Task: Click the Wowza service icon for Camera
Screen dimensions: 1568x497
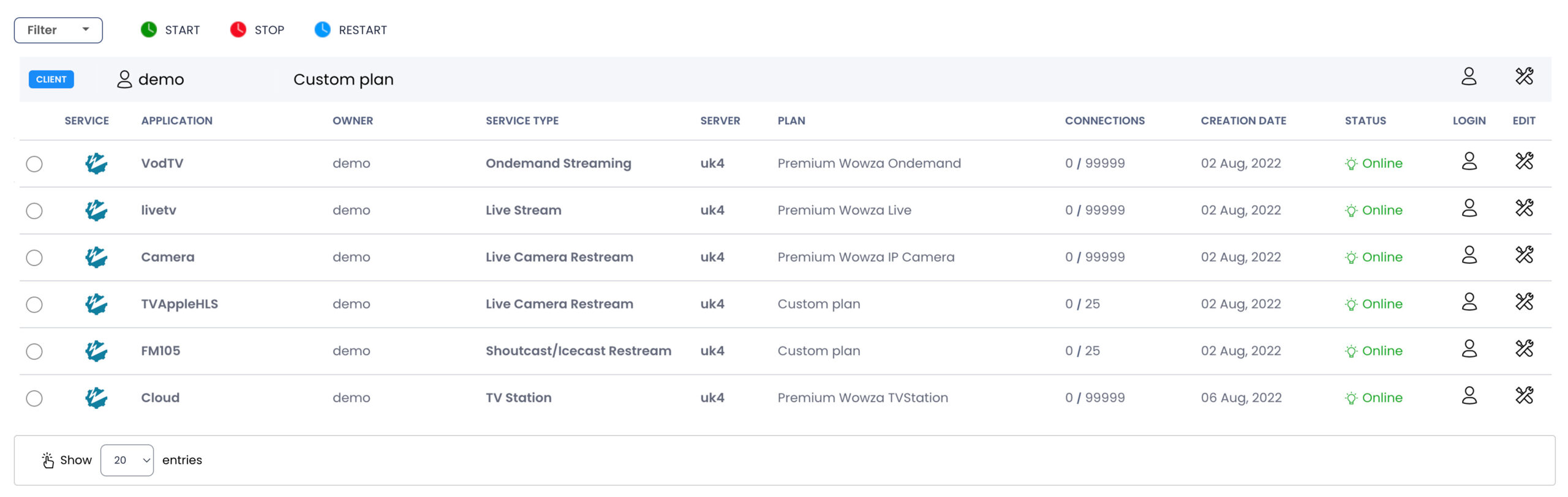Action: pos(96,257)
